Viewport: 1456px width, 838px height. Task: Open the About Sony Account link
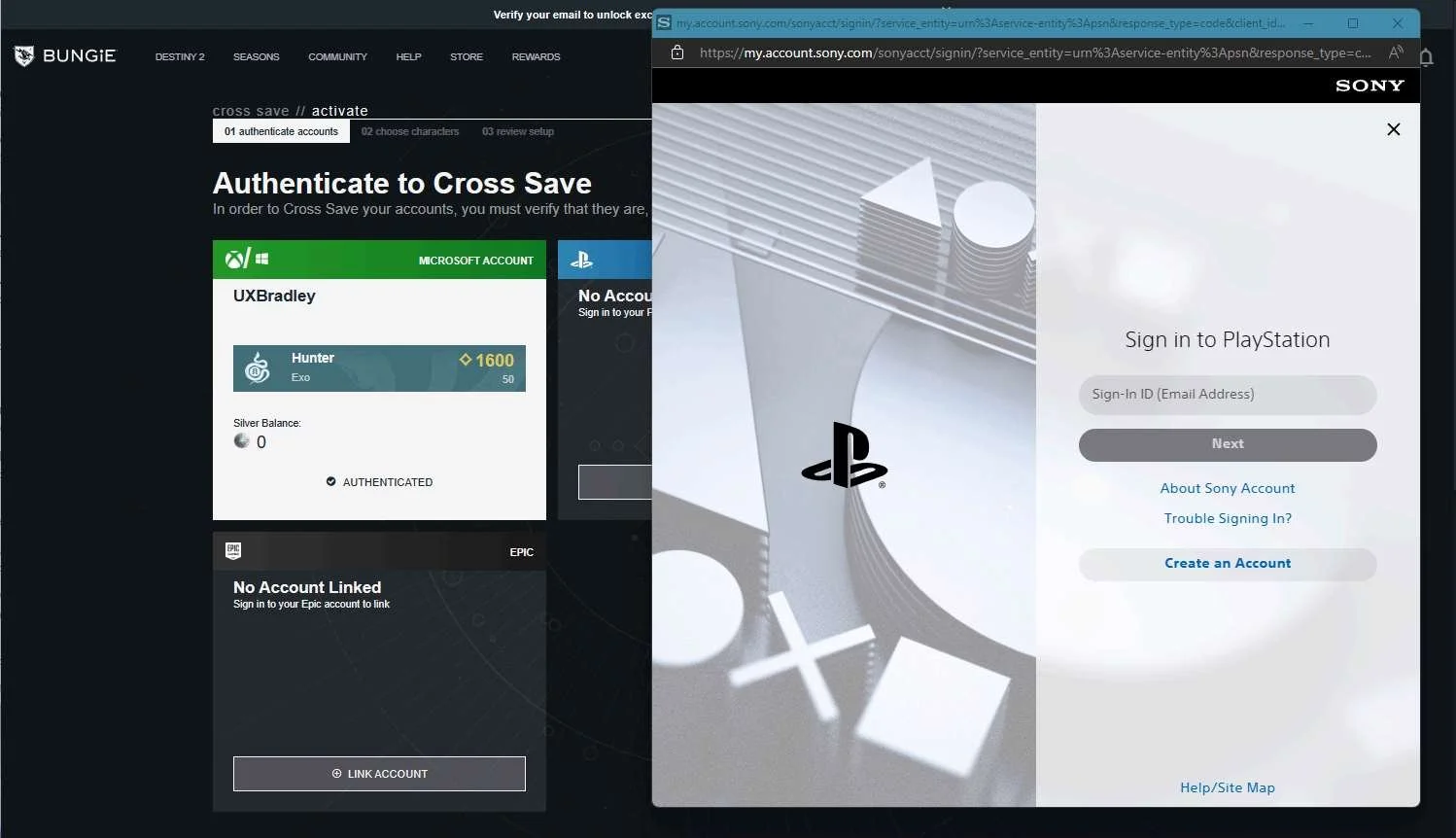[1228, 488]
